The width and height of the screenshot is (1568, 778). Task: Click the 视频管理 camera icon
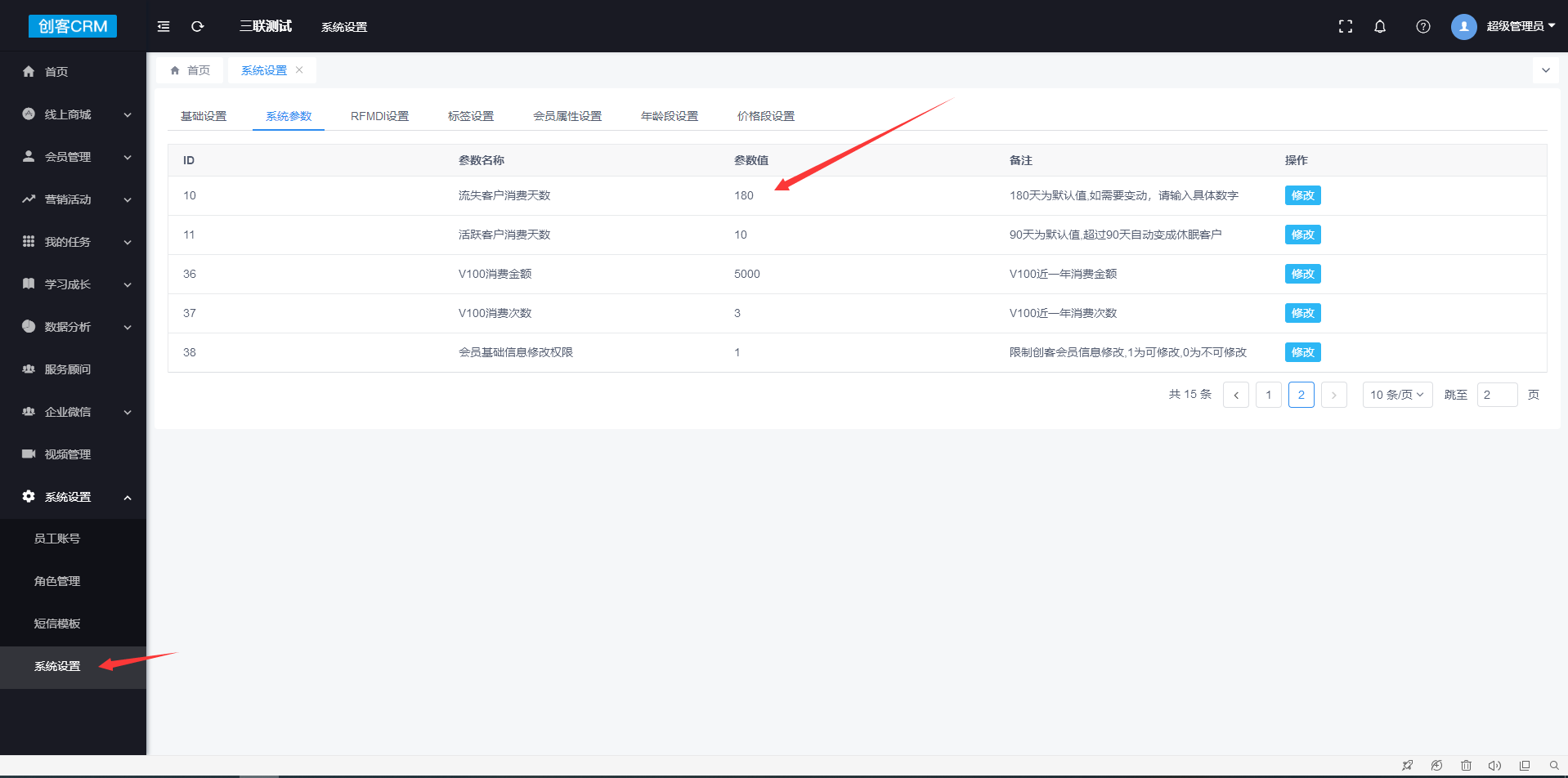click(x=29, y=454)
